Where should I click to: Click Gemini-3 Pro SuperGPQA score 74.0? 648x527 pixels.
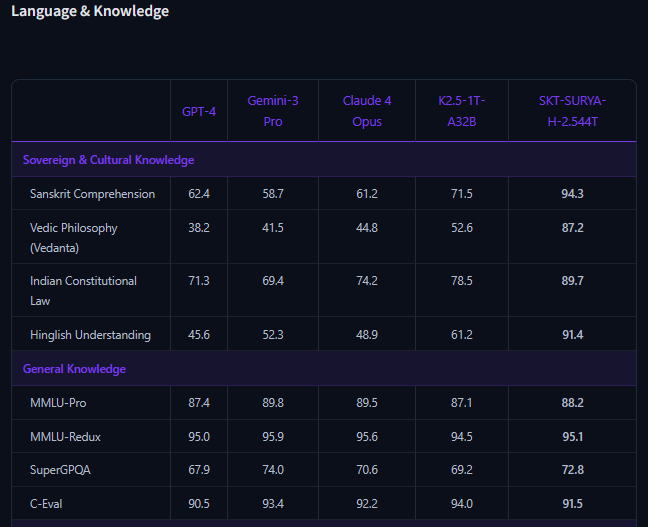pos(273,470)
